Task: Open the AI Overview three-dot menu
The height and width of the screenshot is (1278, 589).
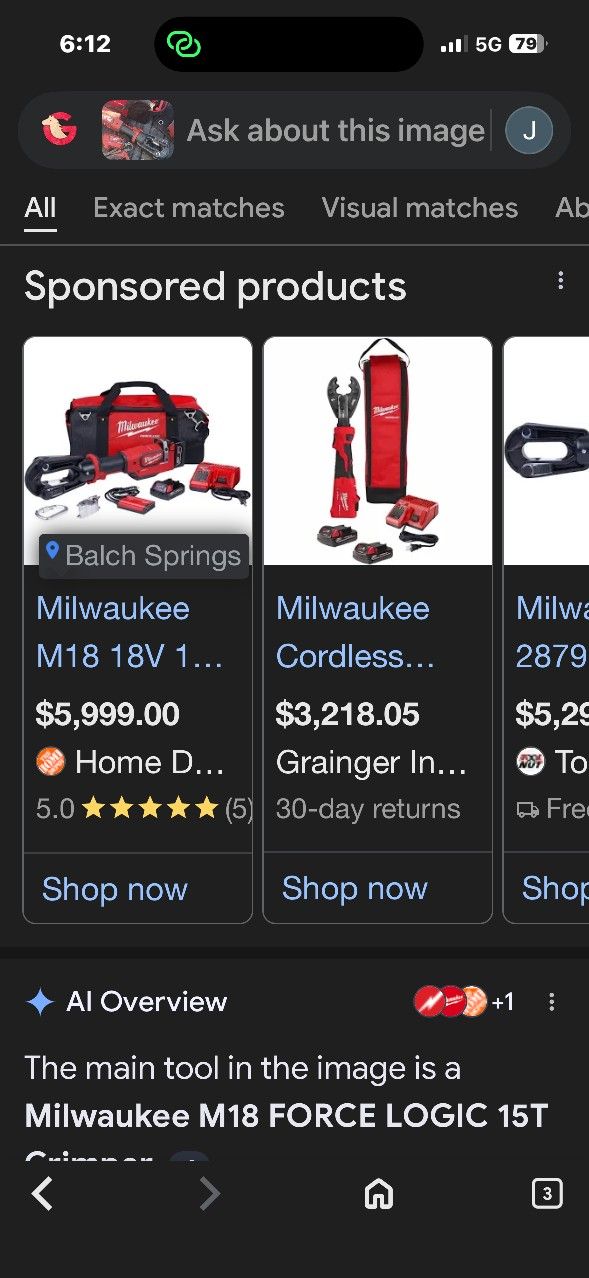Action: [x=551, y=1001]
